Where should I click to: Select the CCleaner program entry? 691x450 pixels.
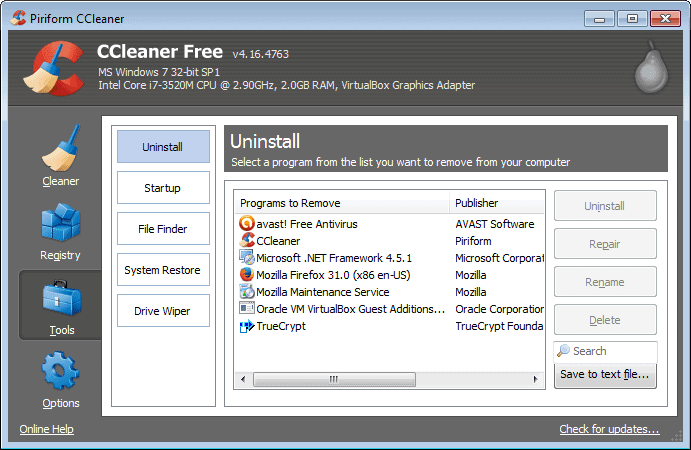(x=278, y=241)
